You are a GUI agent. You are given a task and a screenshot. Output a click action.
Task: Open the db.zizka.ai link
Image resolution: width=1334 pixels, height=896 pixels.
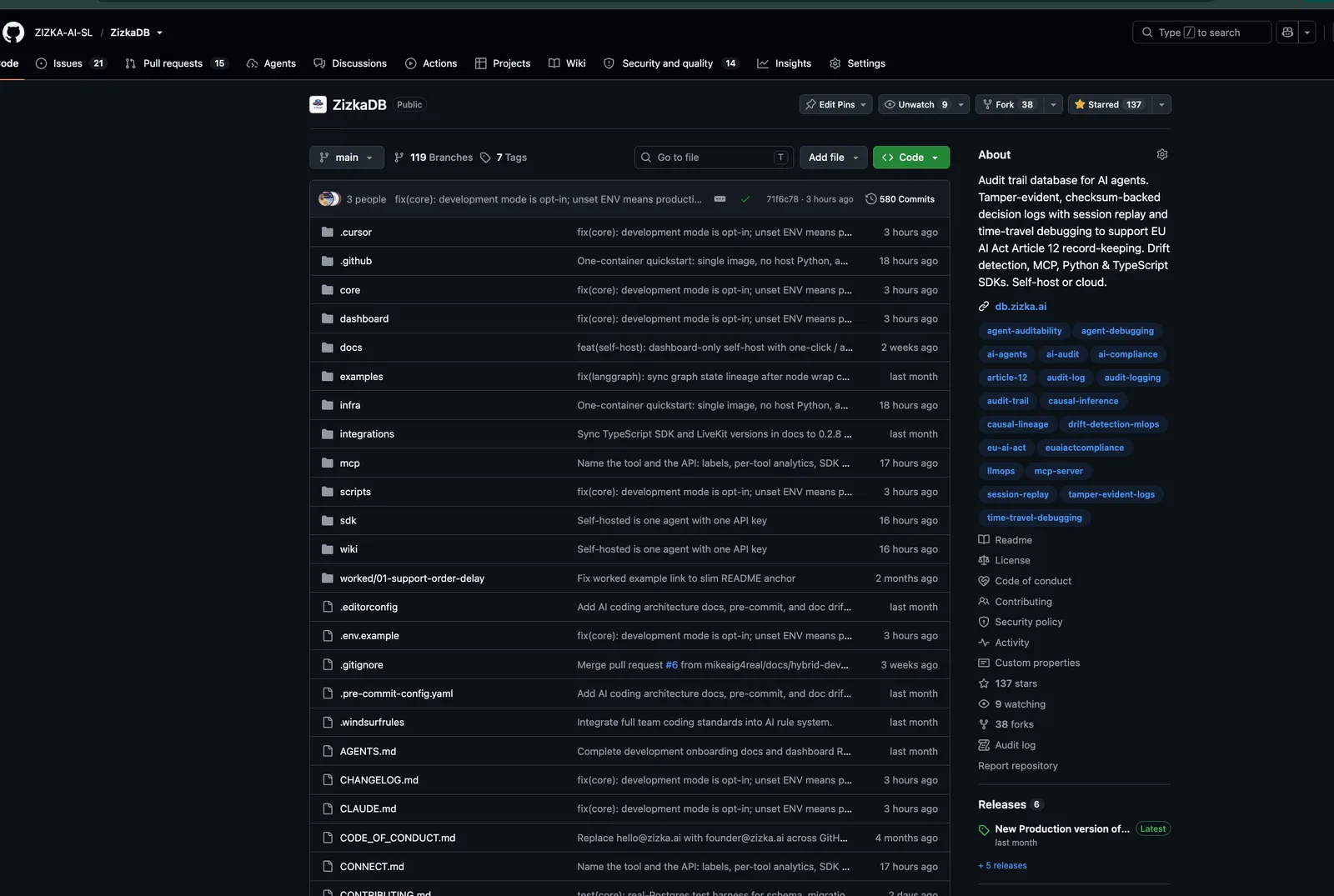1021,307
